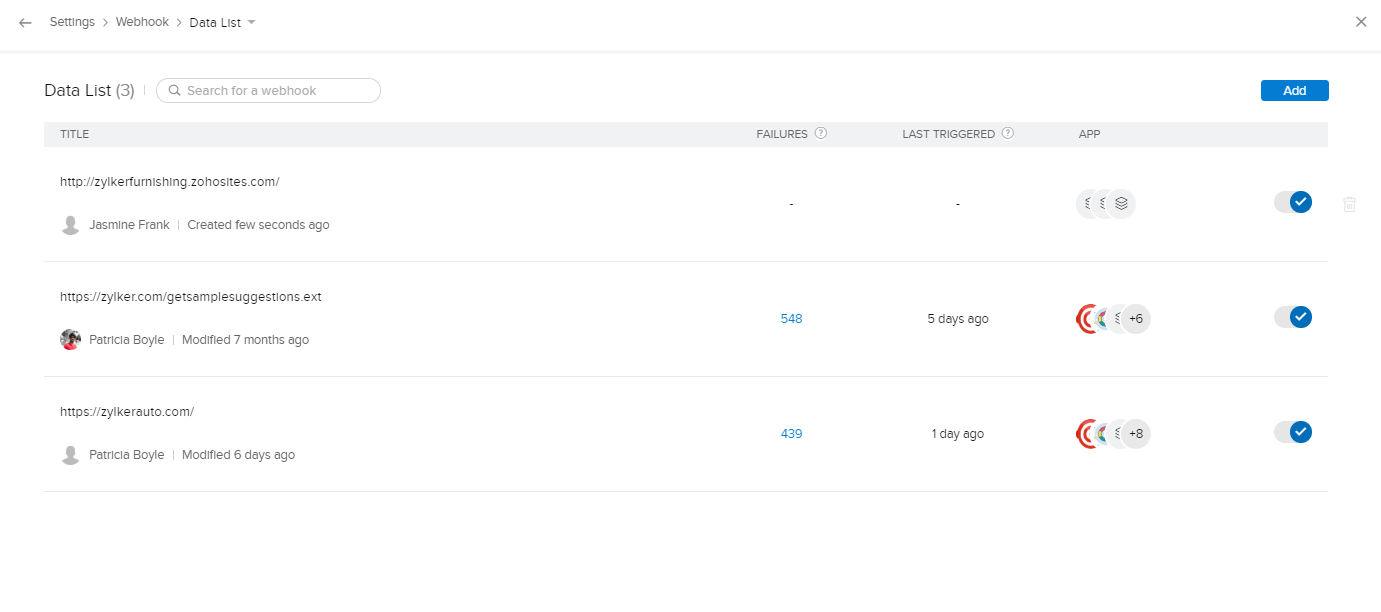
Task: Click the Last Triggered help icon
Action: 1008,133
